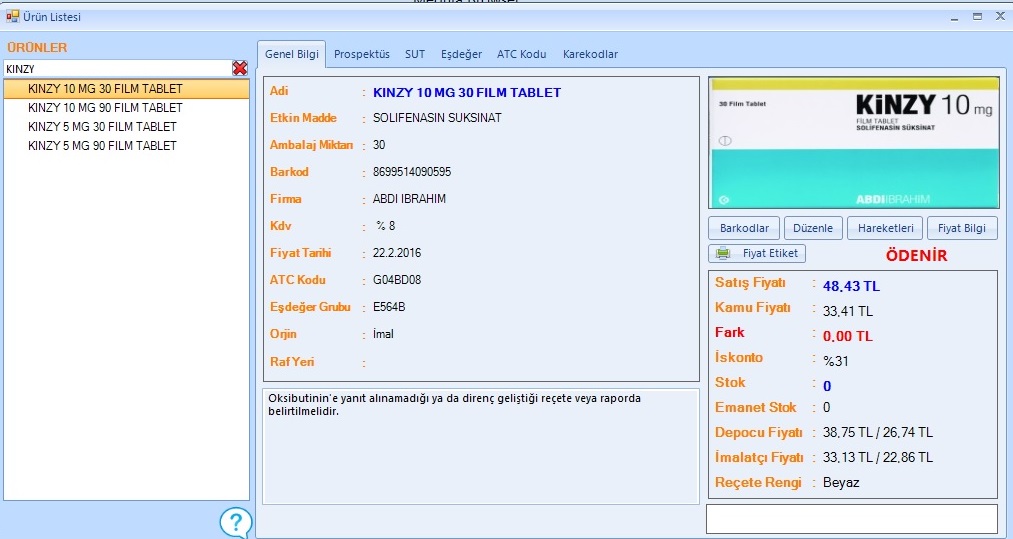Select KINZY 10 MG 90 FILM TABLET
The image size is (1013, 539).
pyautogui.click(x=105, y=107)
